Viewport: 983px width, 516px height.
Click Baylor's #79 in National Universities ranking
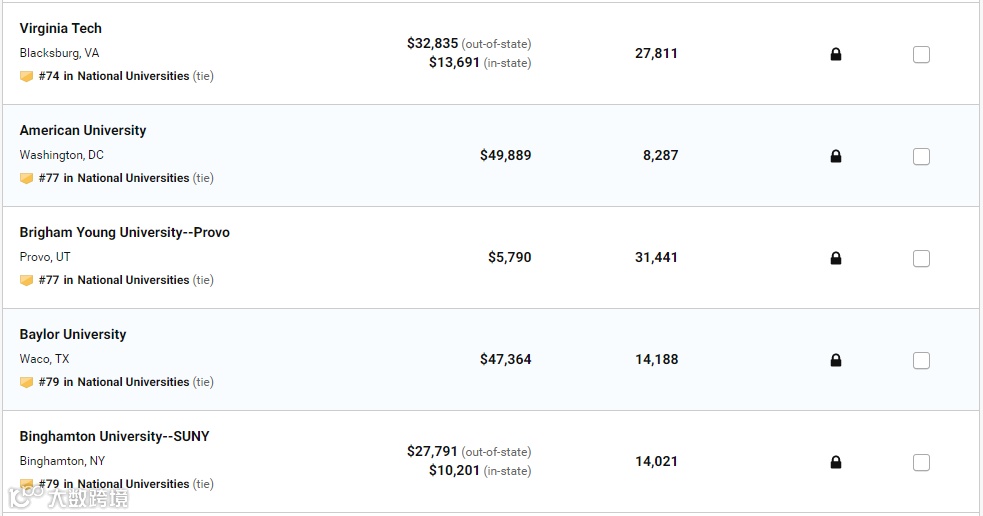(x=114, y=382)
